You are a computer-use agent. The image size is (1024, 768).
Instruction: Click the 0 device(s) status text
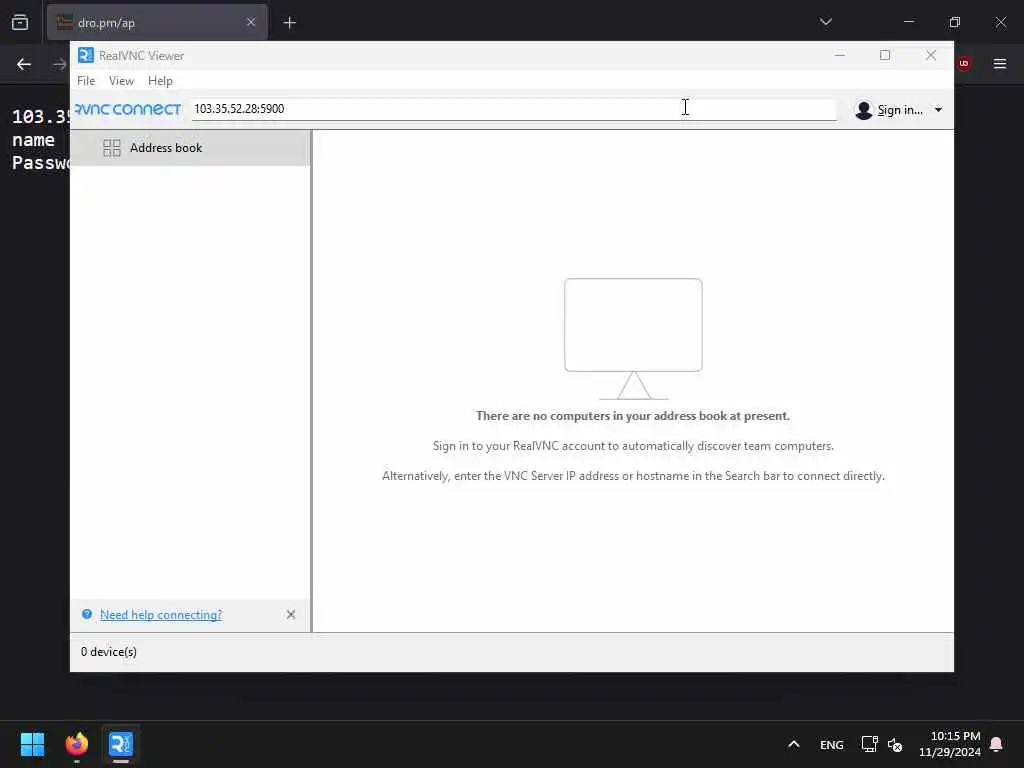108,652
